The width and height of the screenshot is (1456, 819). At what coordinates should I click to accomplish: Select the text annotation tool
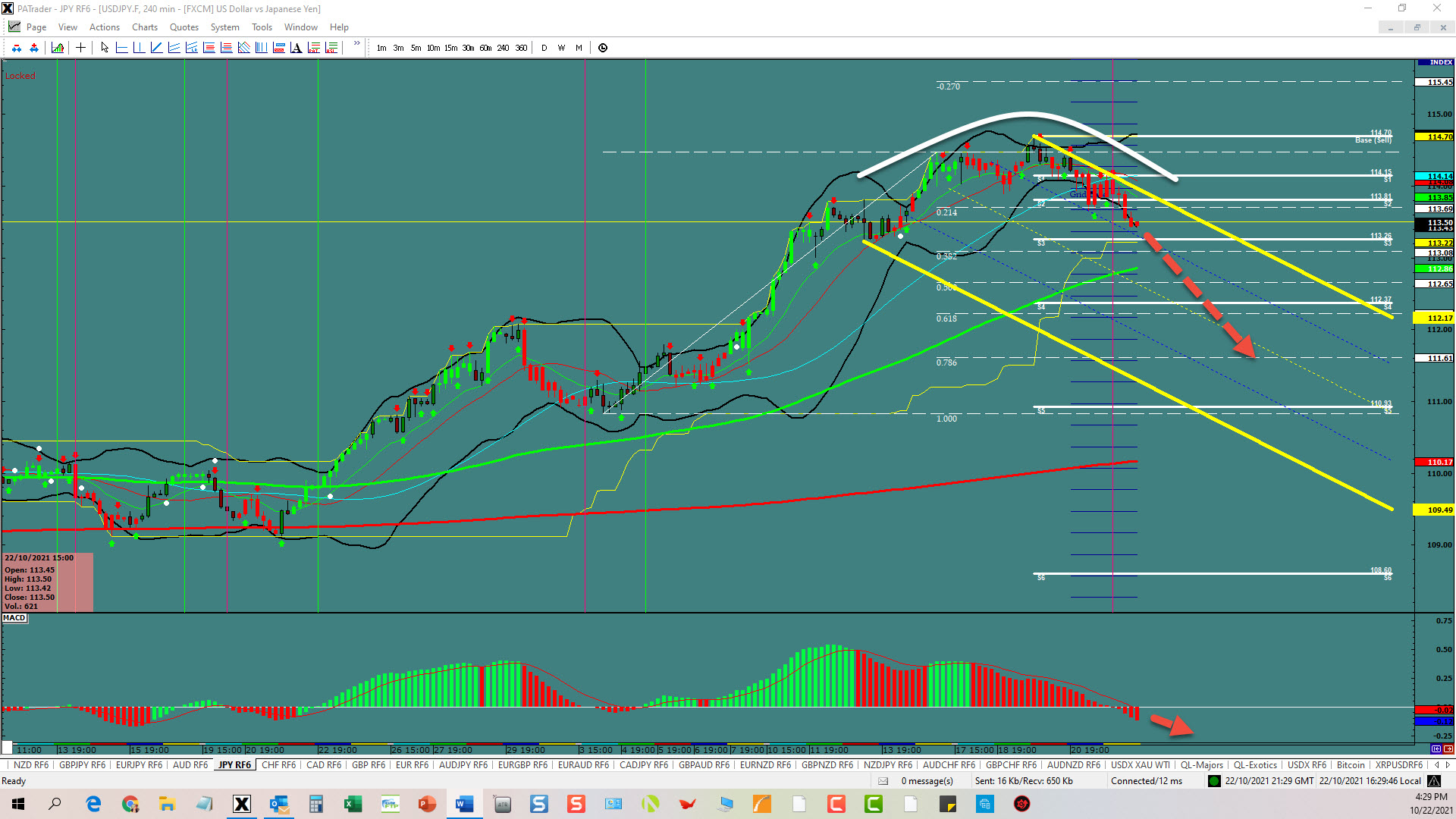(296, 48)
